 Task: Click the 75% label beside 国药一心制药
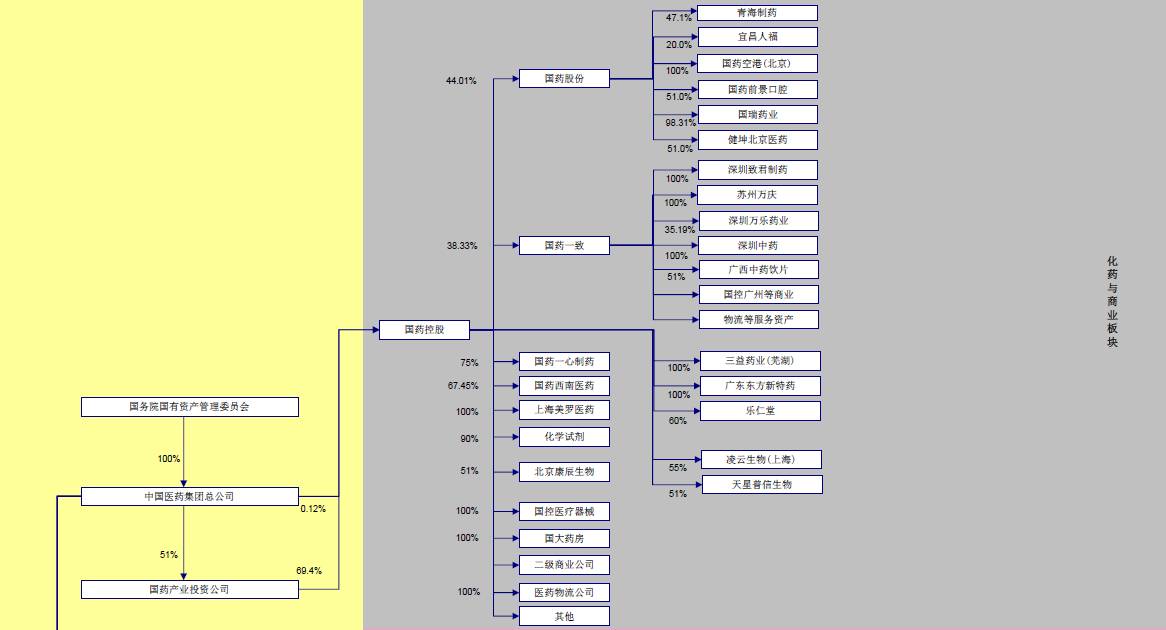click(x=469, y=363)
